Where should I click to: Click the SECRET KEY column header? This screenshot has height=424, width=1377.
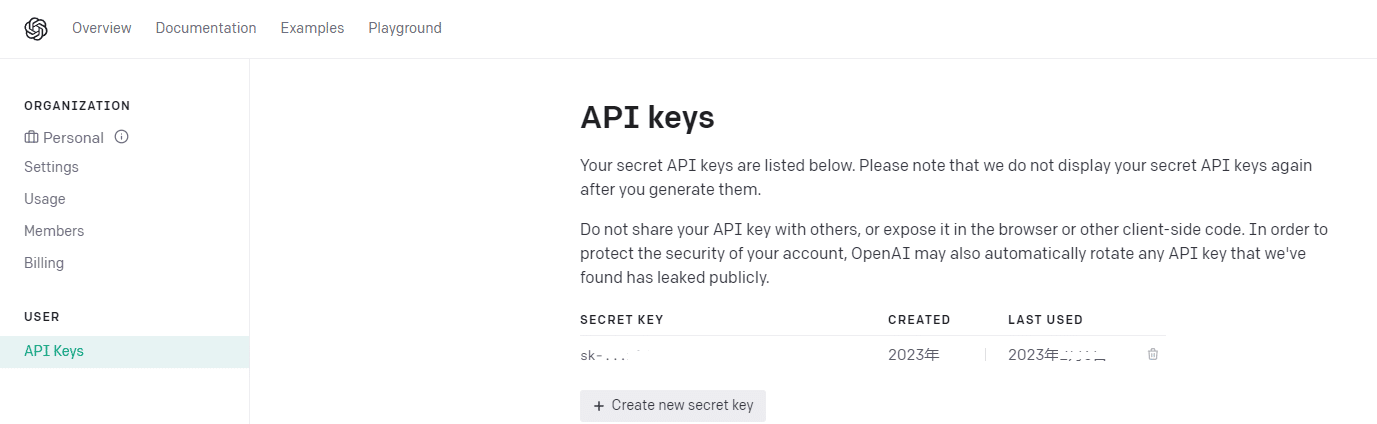(622, 320)
